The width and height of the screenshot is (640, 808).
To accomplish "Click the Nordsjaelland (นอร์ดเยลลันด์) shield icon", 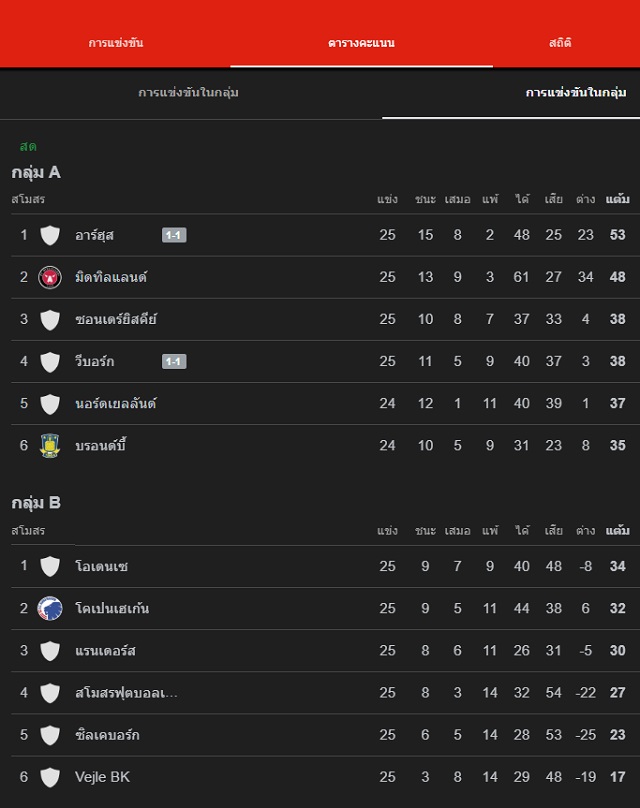I will [50, 404].
